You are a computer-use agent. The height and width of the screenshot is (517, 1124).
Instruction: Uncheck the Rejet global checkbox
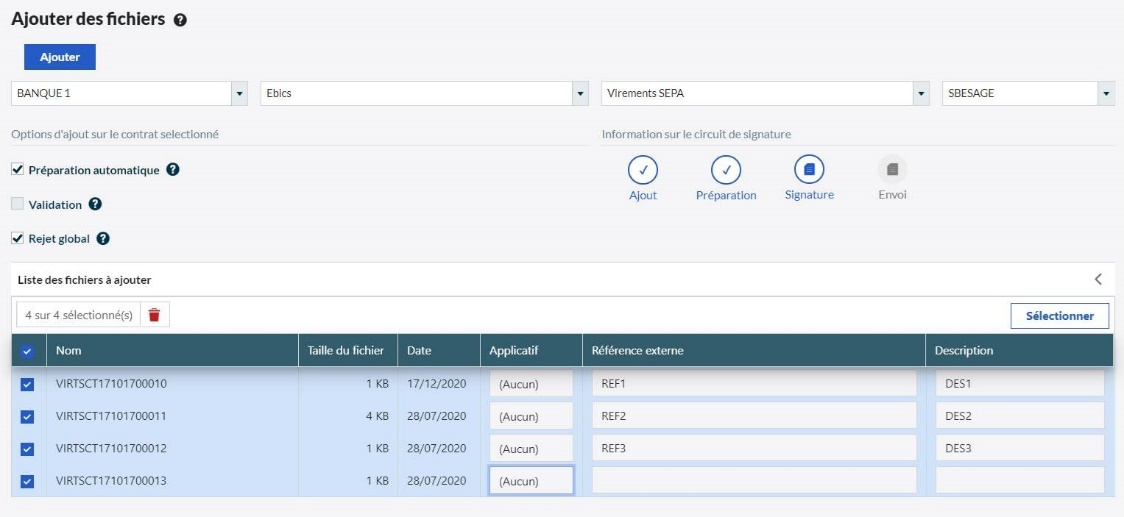click(x=17, y=239)
